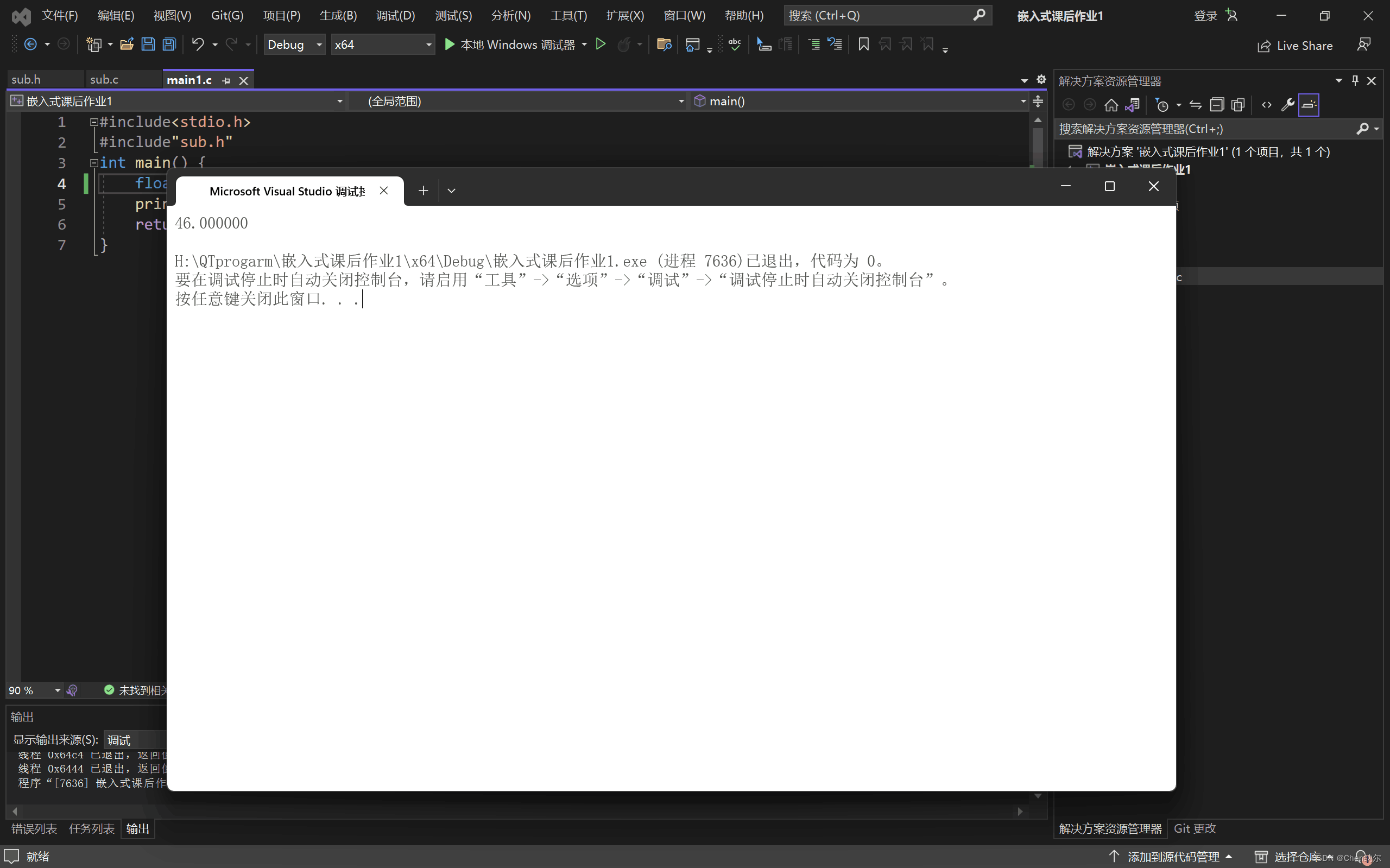Open the 输出来源 combo showing 调试

pos(136,739)
